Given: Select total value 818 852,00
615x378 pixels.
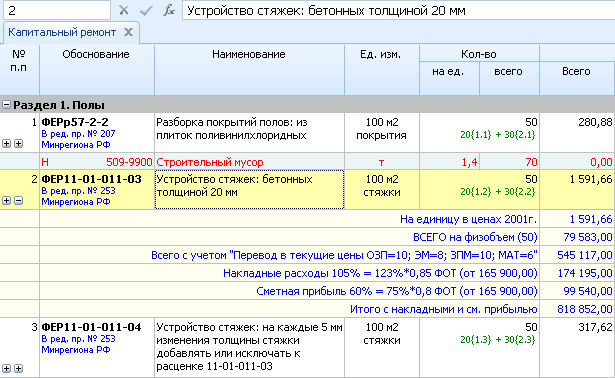Looking at the screenshot, I should click(585, 309).
